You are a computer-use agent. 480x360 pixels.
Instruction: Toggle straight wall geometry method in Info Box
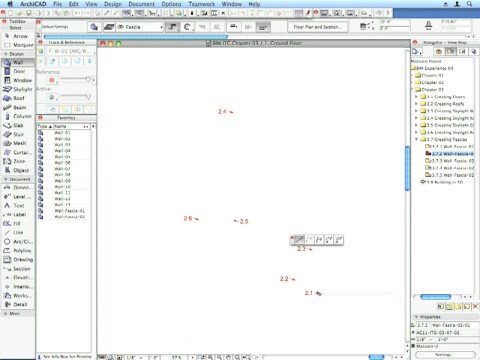(173, 27)
